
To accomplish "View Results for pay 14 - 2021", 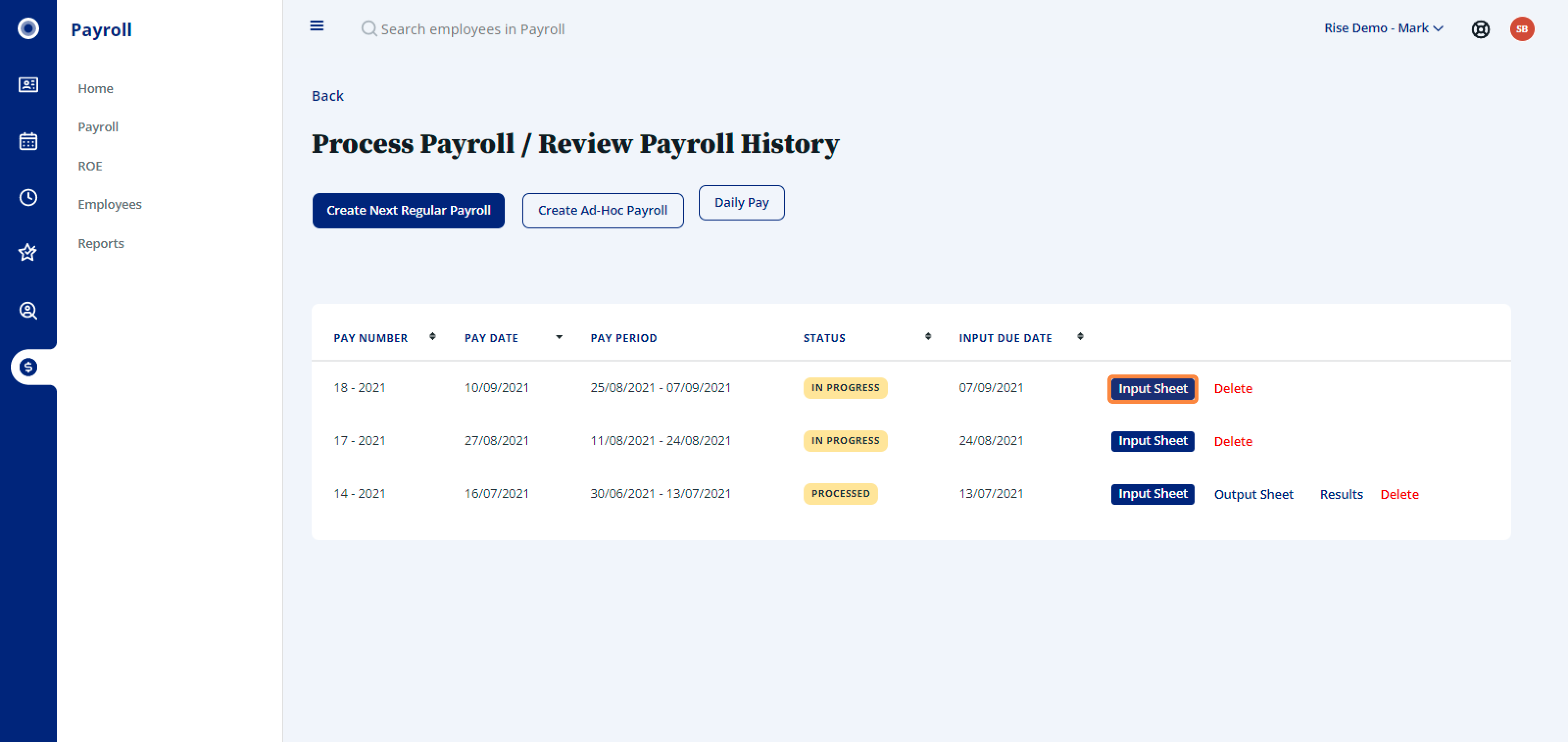I will point(1341,495).
